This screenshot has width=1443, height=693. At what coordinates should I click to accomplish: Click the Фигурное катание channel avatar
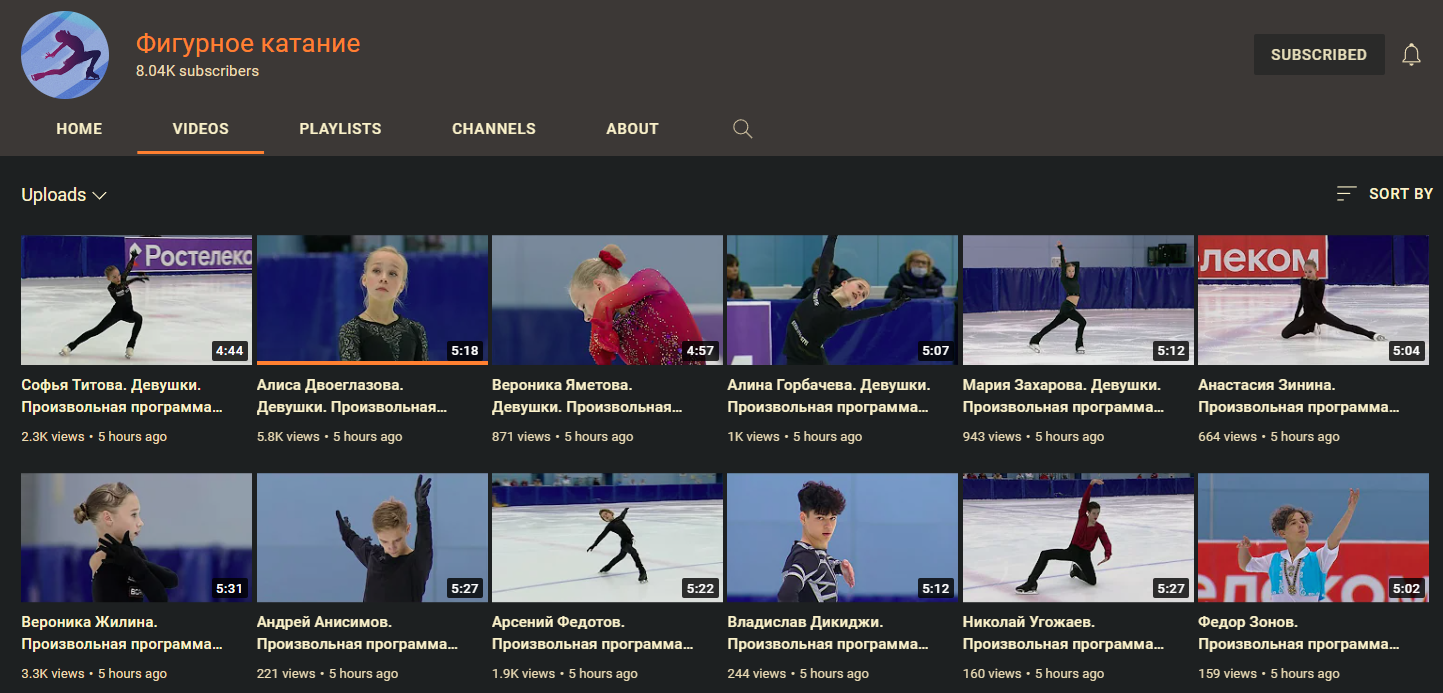(x=65, y=55)
